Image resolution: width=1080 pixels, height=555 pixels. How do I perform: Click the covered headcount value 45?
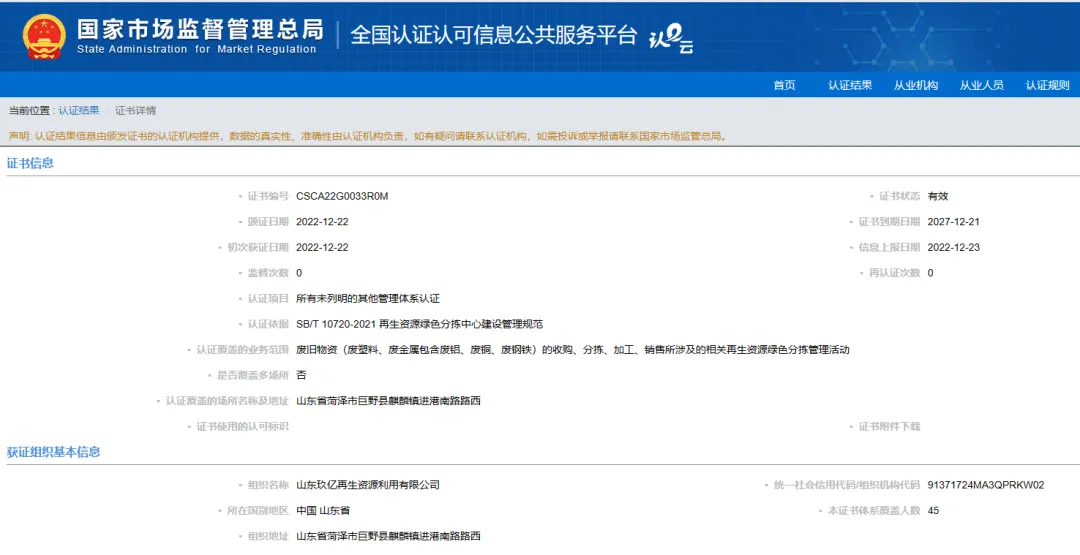933,510
